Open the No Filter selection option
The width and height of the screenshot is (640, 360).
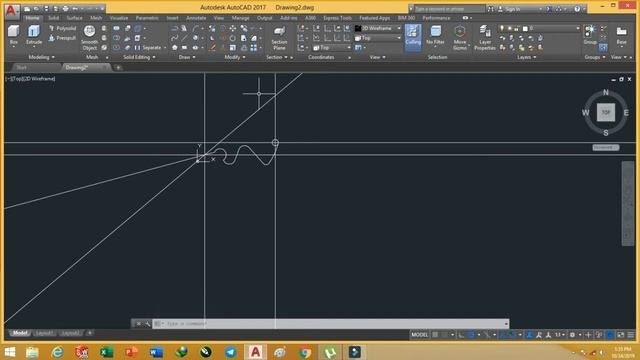tap(435, 35)
